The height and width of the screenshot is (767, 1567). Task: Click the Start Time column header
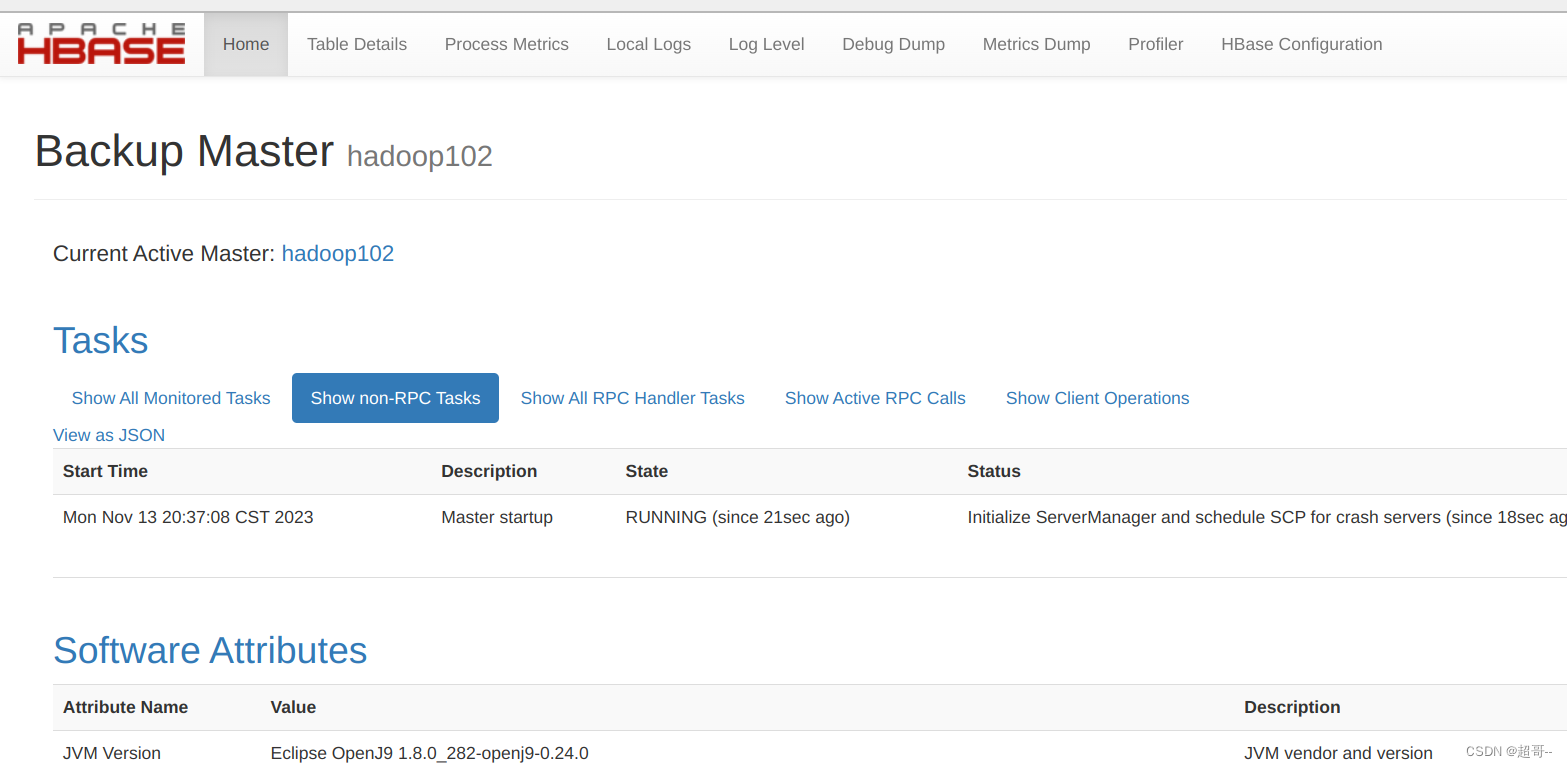(105, 471)
